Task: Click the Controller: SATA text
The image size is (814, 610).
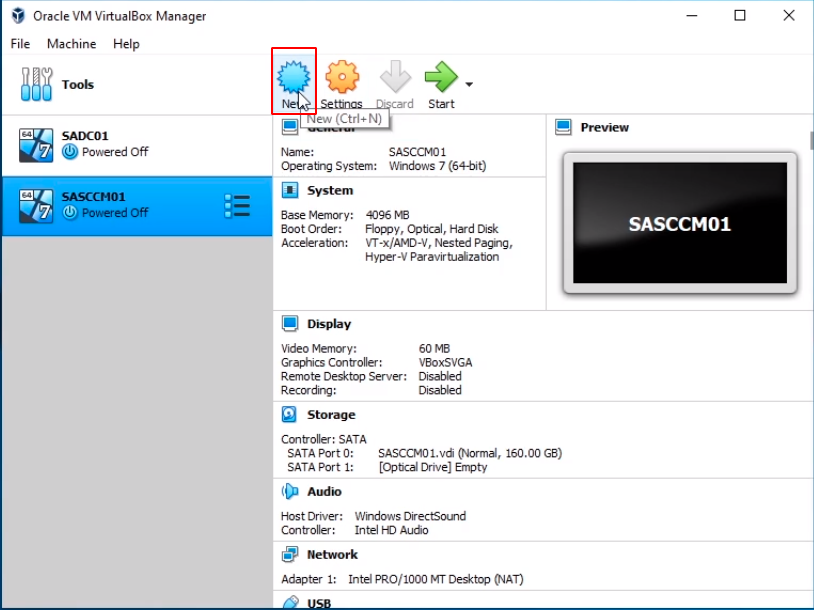Action: click(324, 439)
